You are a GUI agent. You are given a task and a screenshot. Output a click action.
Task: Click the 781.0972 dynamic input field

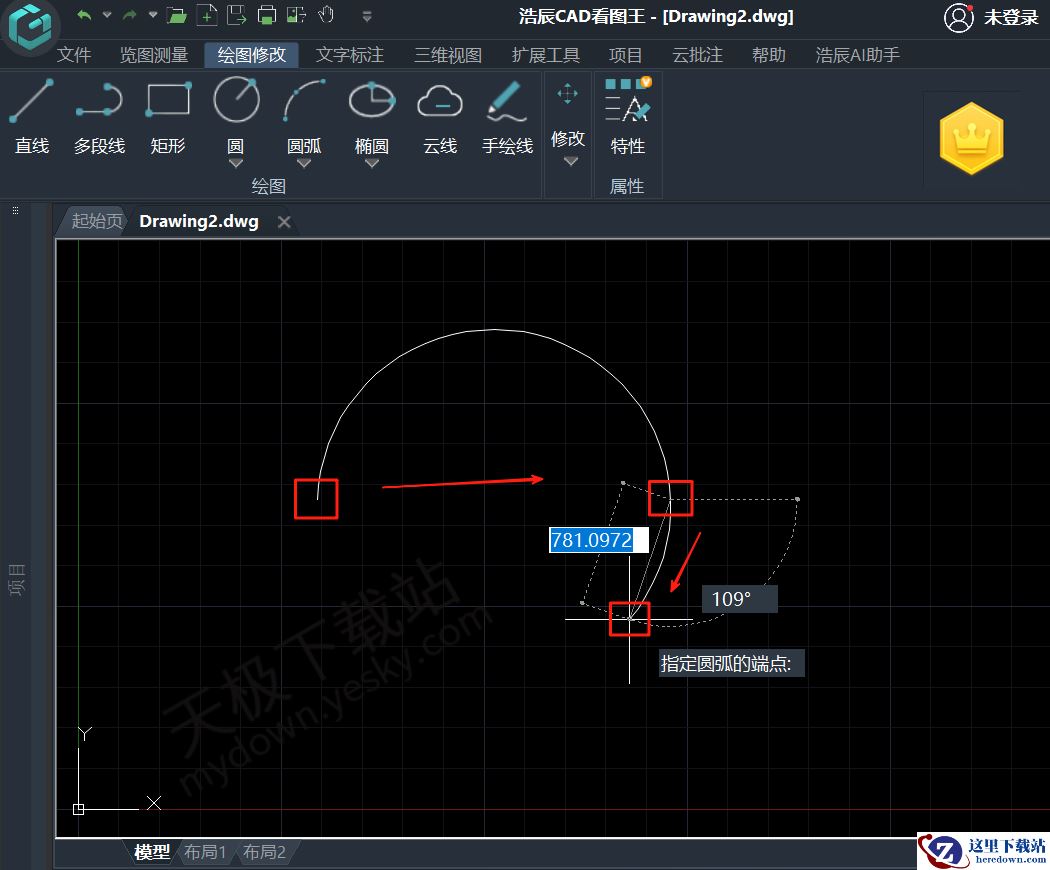[599, 540]
